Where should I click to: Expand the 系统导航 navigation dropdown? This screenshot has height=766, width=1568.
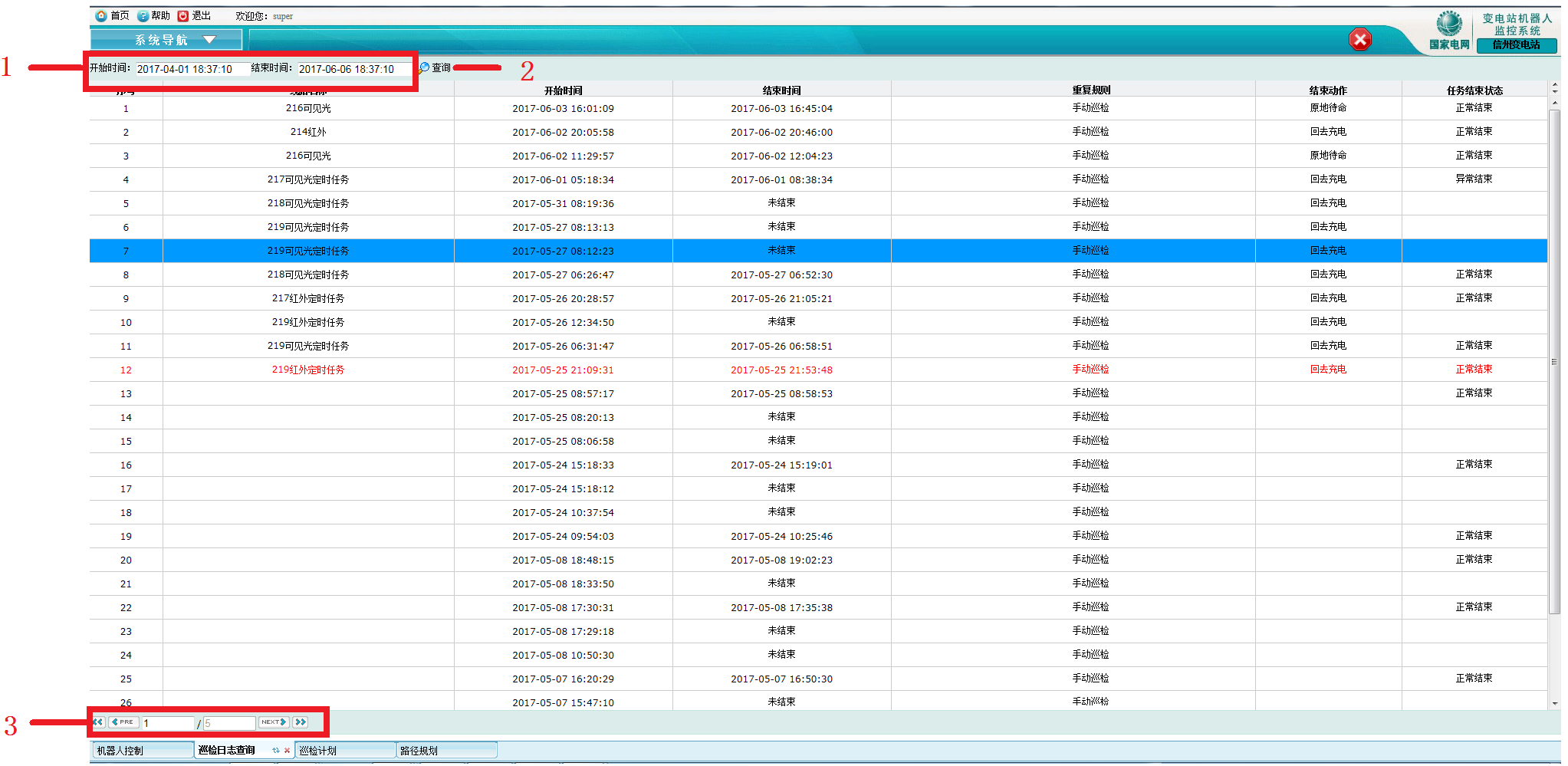click(209, 40)
